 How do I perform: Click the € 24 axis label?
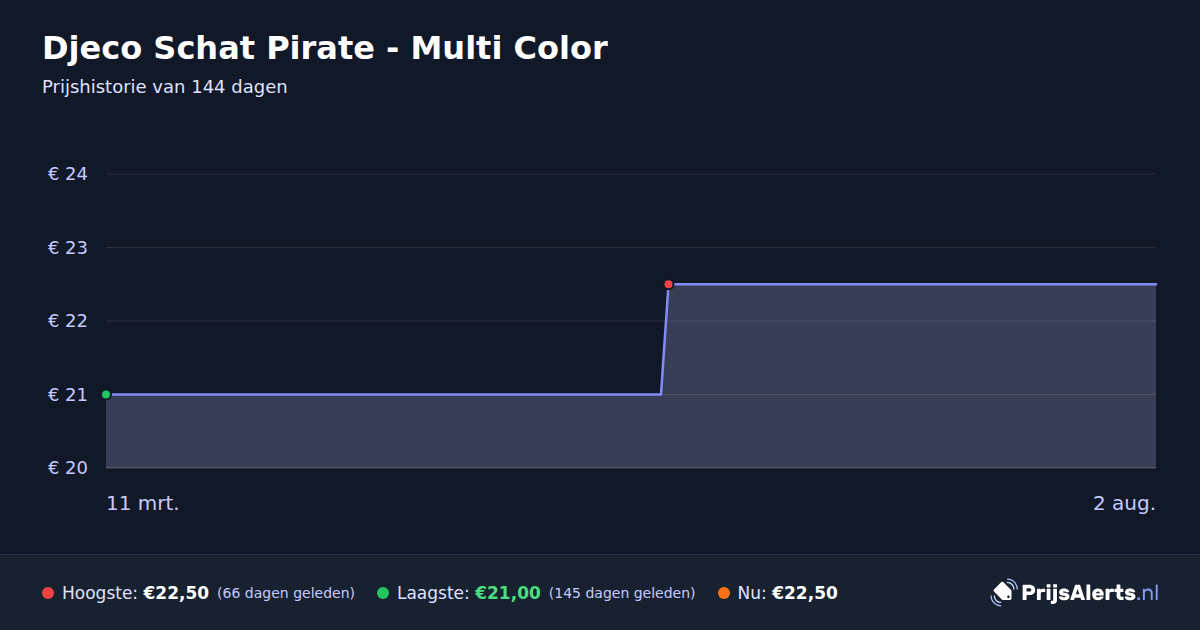68,174
